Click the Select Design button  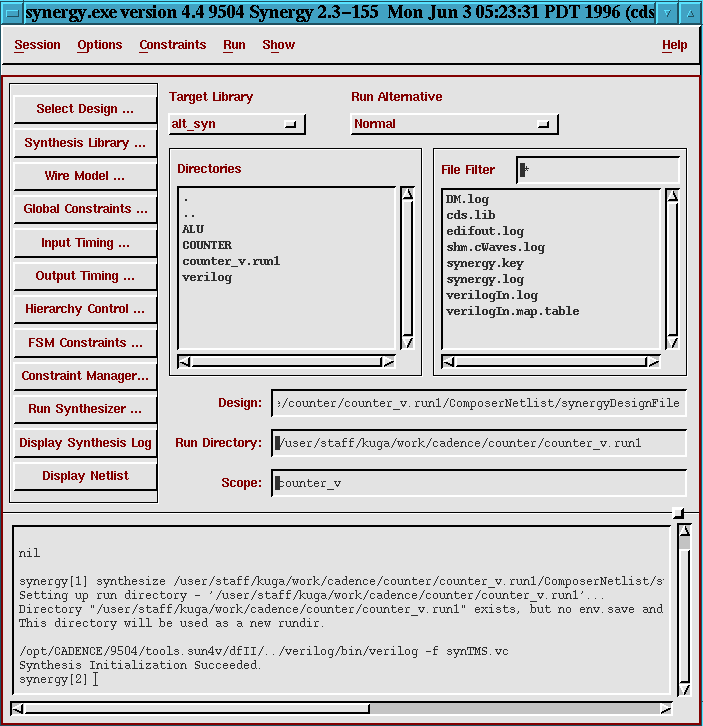(x=85, y=109)
